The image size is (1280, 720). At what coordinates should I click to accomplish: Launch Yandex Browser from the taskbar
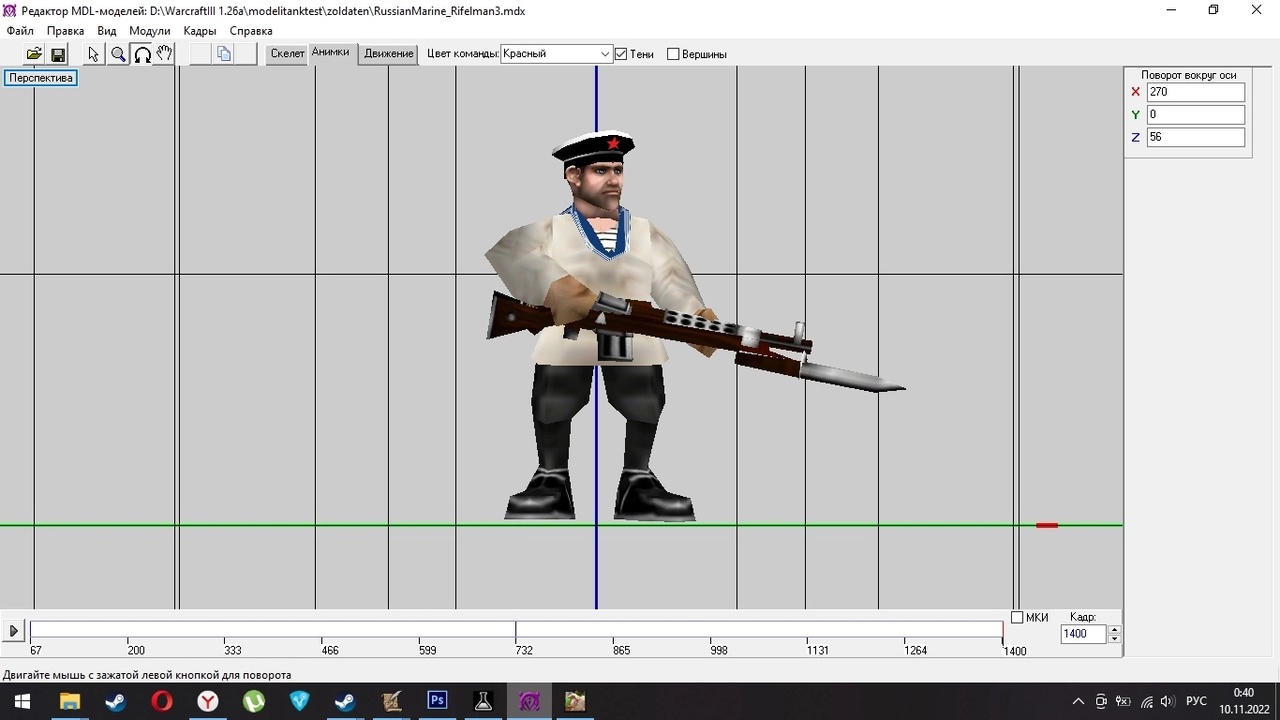tap(207, 701)
